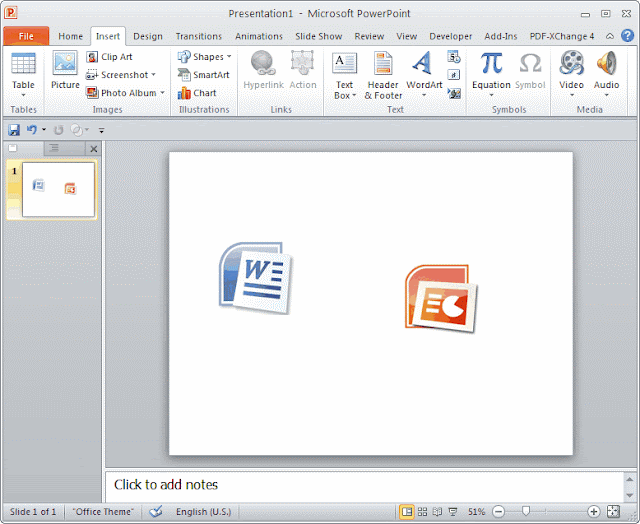This screenshot has height=524, width=640.
Task: Expand the Equation dropdown arrow
Action: pos(491,95)
